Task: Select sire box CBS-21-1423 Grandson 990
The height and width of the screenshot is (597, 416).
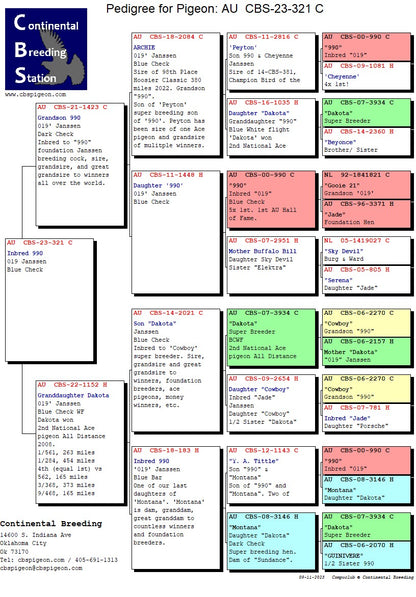Action: [x=80, y=164]
